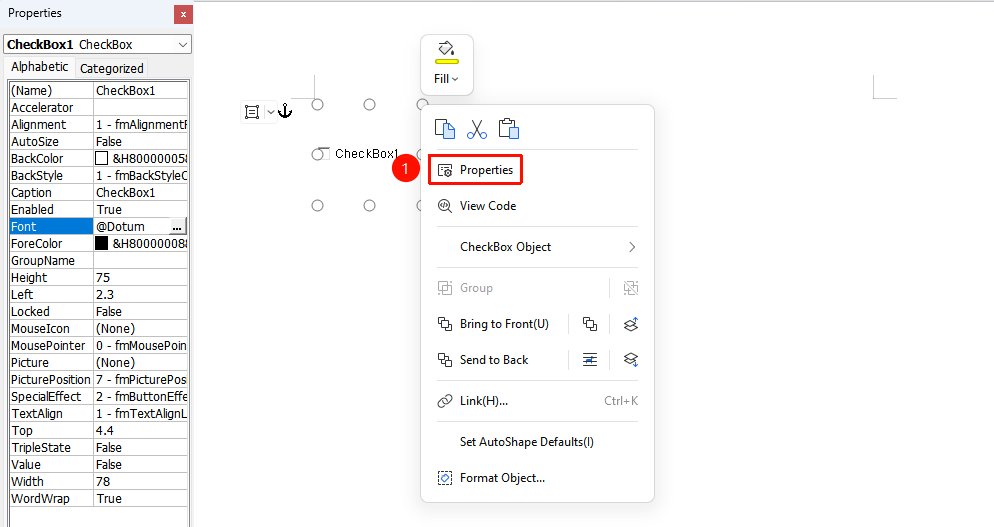Click the yellow fill color bar
994x527 pixels.
coord(446,62)
